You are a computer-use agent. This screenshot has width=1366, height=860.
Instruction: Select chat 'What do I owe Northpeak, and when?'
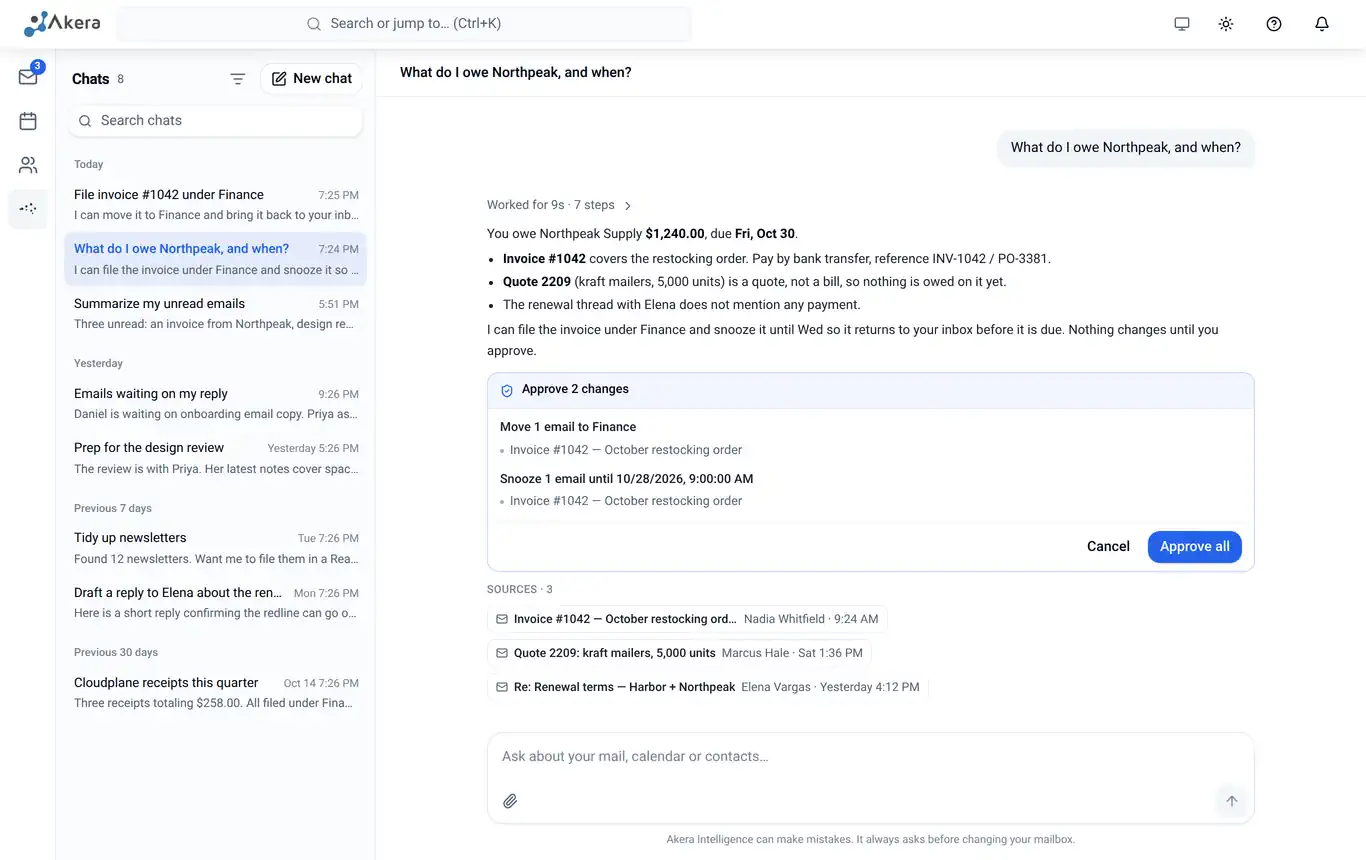click(x=216, y=259)
